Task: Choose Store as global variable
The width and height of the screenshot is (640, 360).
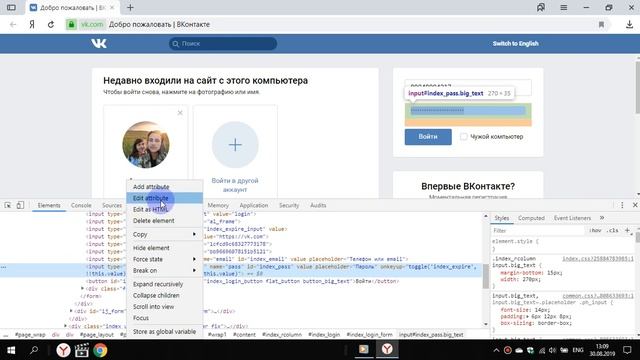Action: pos(164,331)
